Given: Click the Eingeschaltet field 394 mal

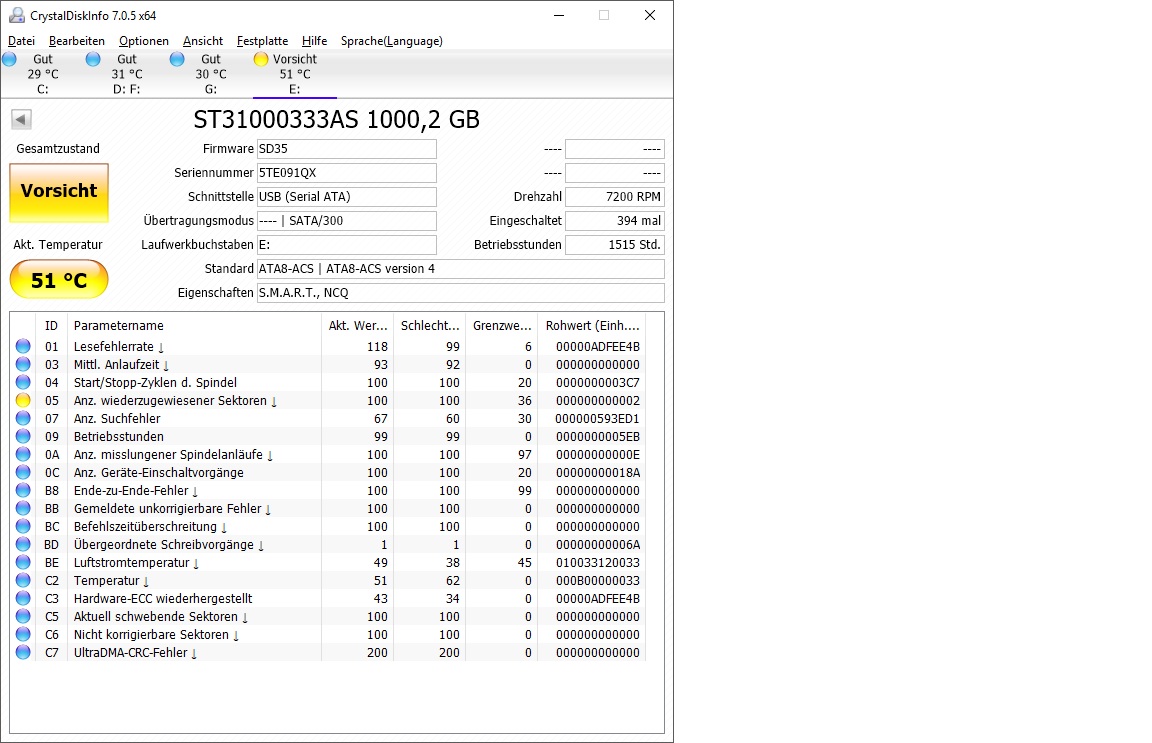Looking at the screenshot, I should point(615,220).
